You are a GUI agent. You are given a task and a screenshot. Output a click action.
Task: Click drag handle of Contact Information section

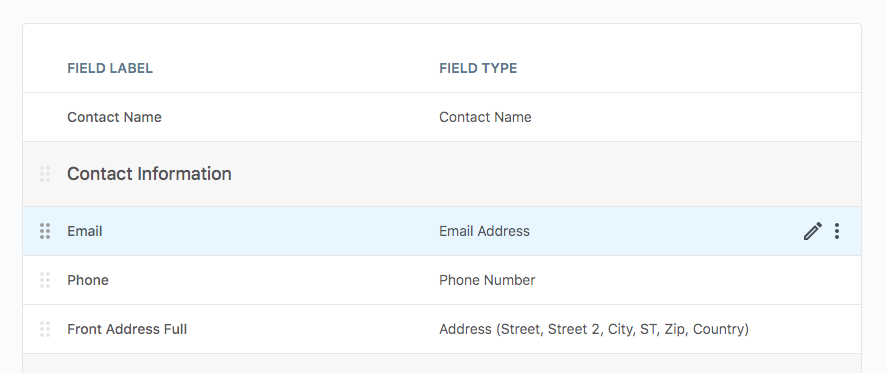pyautogui.click(x=45, y=174)
